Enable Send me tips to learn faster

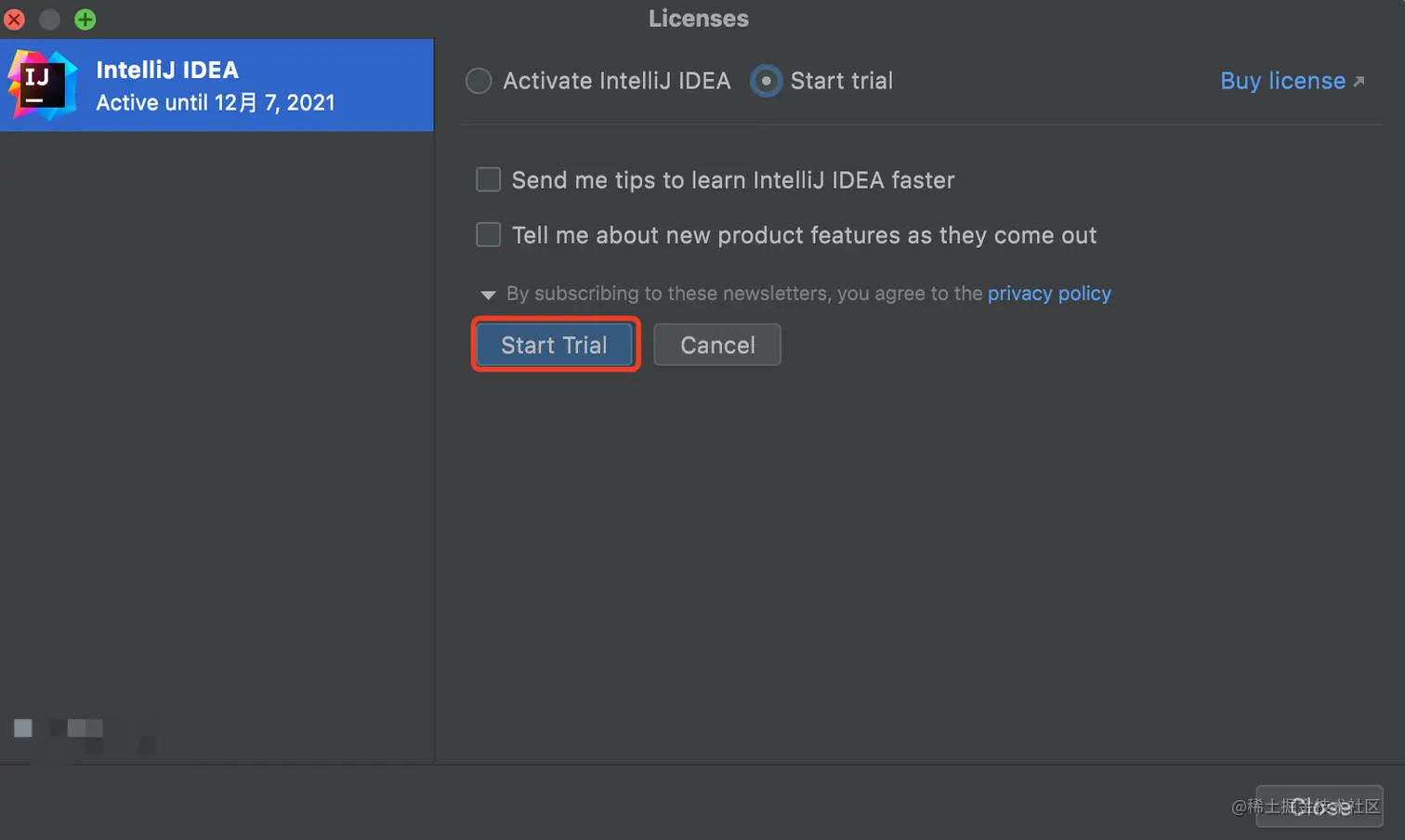click(488, 179)
